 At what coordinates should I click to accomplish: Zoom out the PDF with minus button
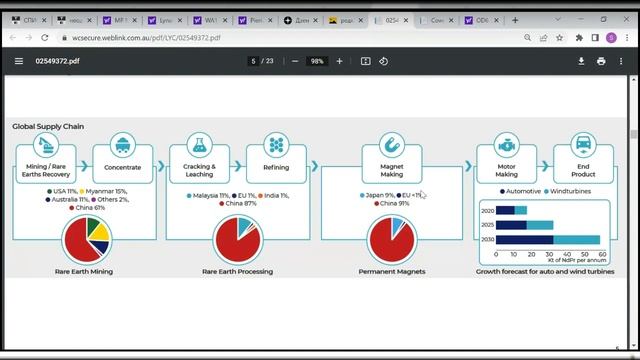point(295,61)
